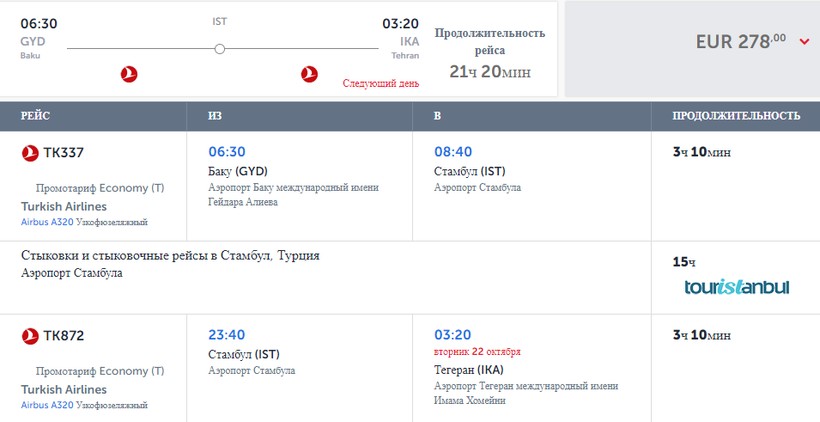Click the Turkish Airlines name under TK337
820x422 pixels.
[x=62, y=206]
